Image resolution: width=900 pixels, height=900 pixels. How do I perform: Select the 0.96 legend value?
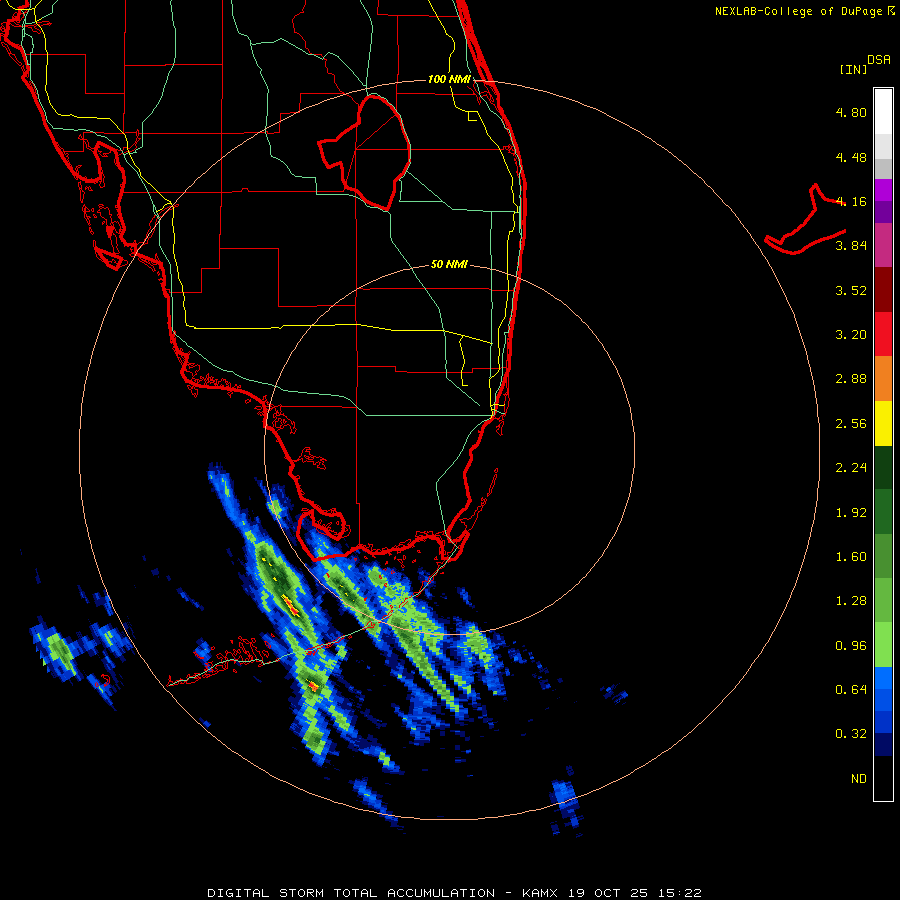851,646
